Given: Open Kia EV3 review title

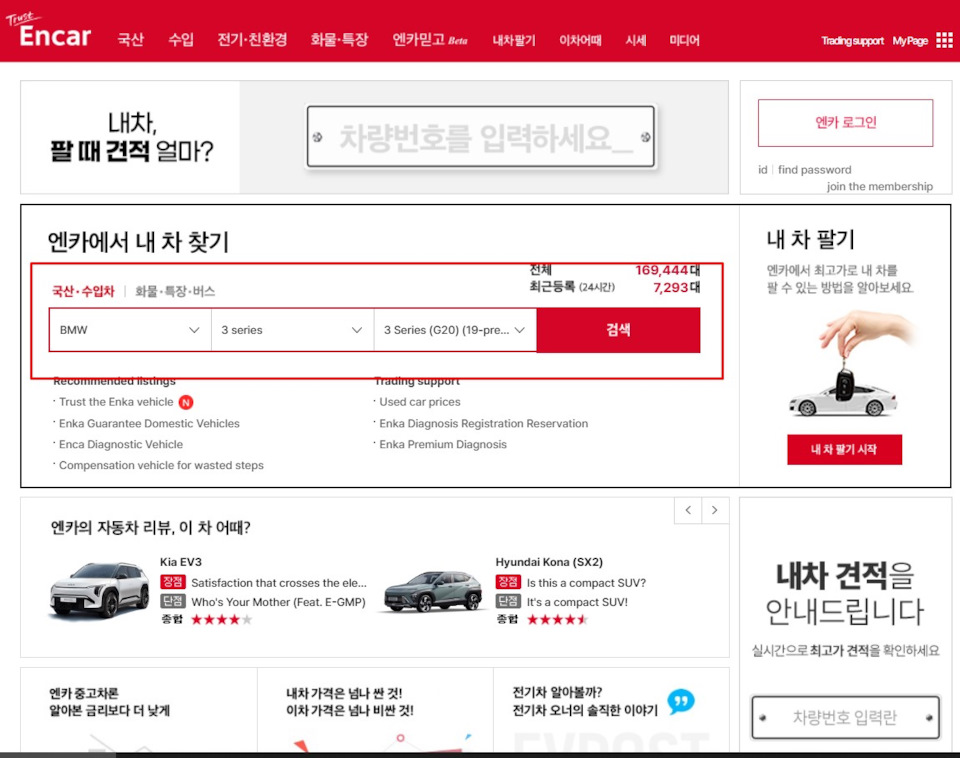Looking at the screenshot, I should (x=181, y=562).
